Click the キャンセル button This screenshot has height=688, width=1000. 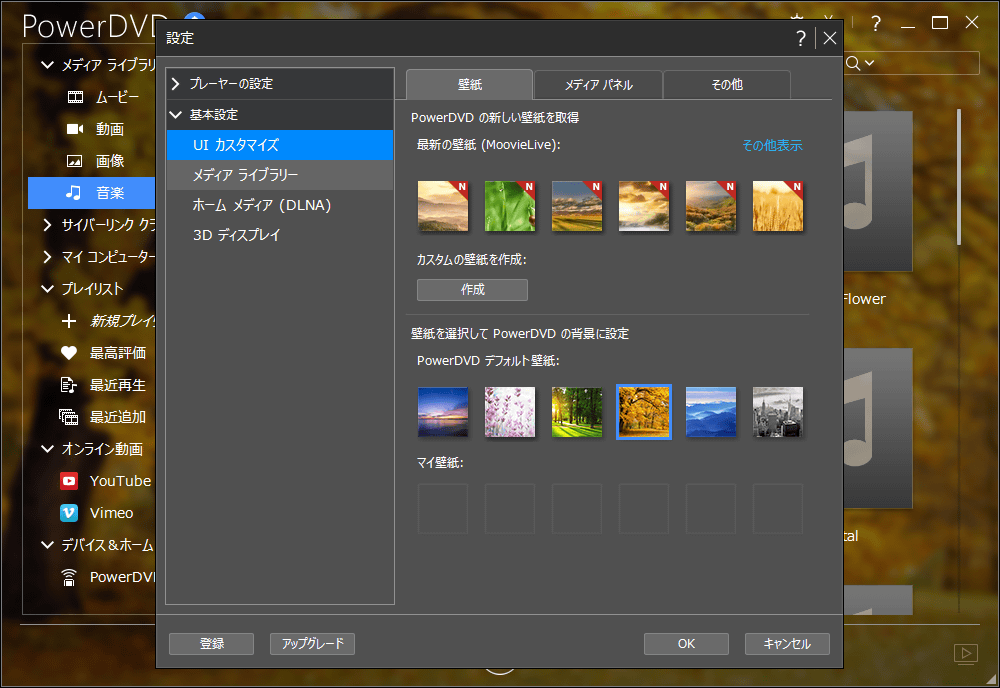787,644
